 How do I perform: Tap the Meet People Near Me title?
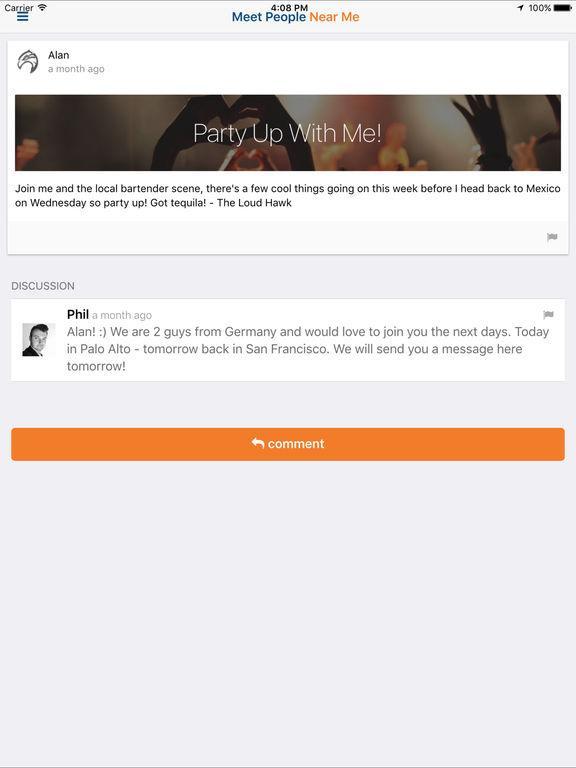pos(295,17)
